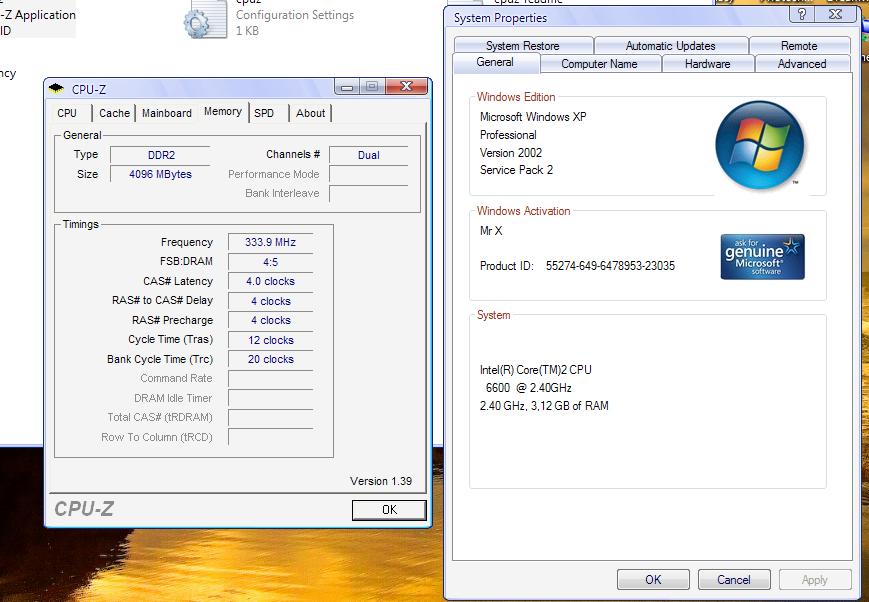This screenshot has height=602, width=869.
Task: Click the ask for genuine Microsoft badge
Action: coord(762,257)
